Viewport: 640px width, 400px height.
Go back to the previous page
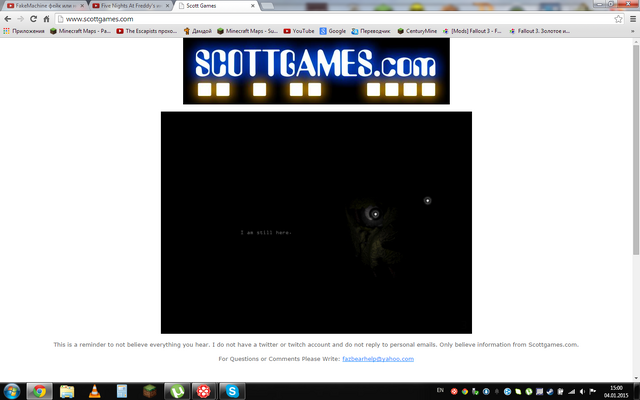coord(8,19)
